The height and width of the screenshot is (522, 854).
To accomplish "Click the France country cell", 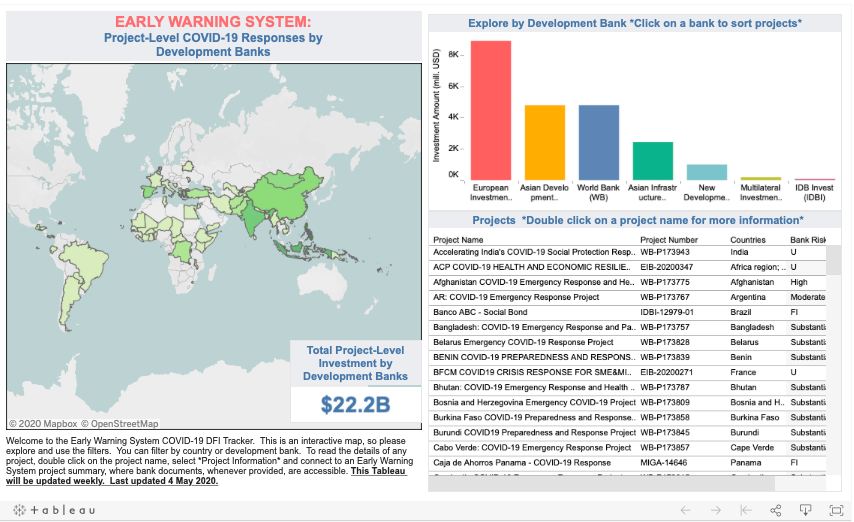I will (x=743, y=372).
